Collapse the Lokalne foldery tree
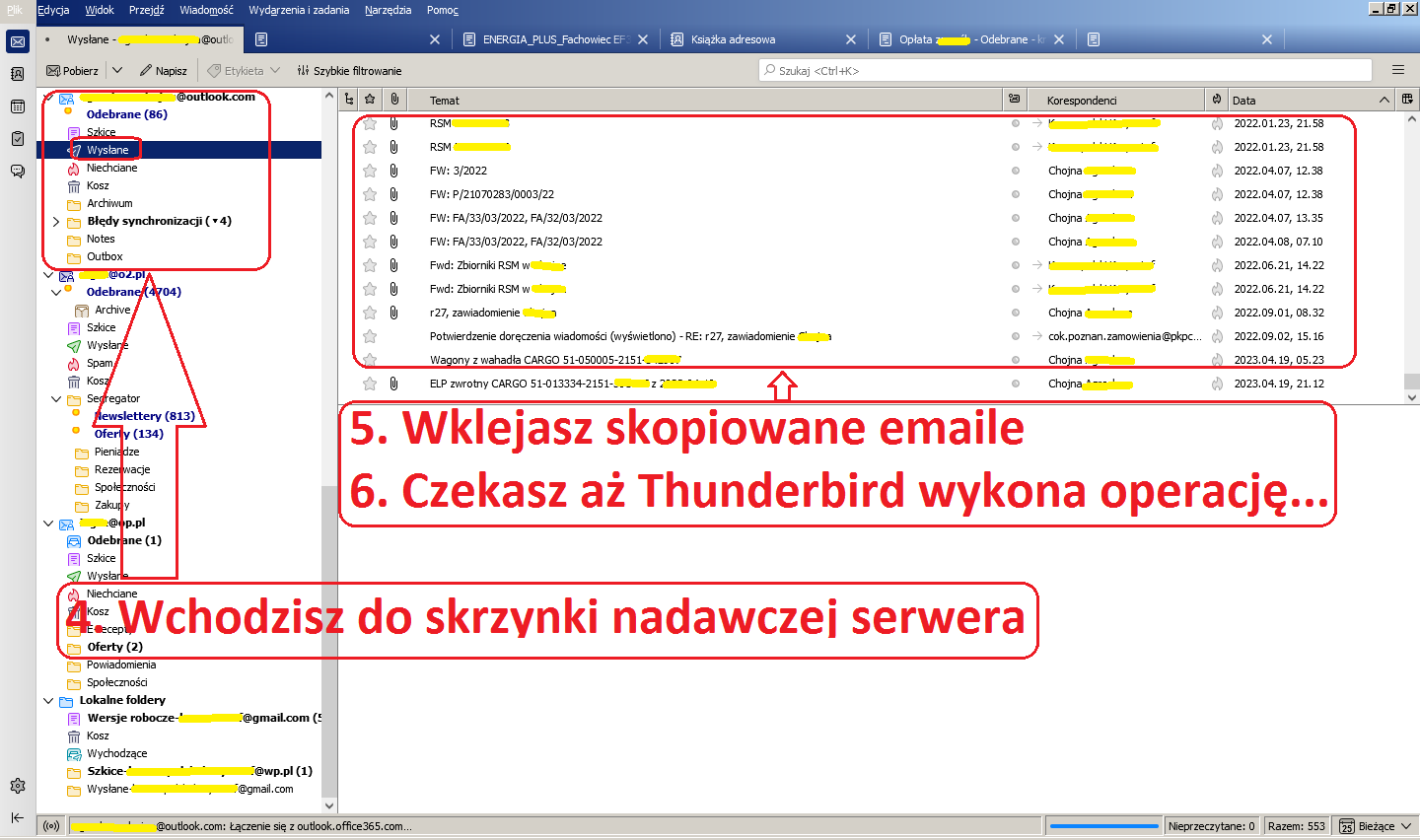1420x840 pixels. tap(48, 700)
